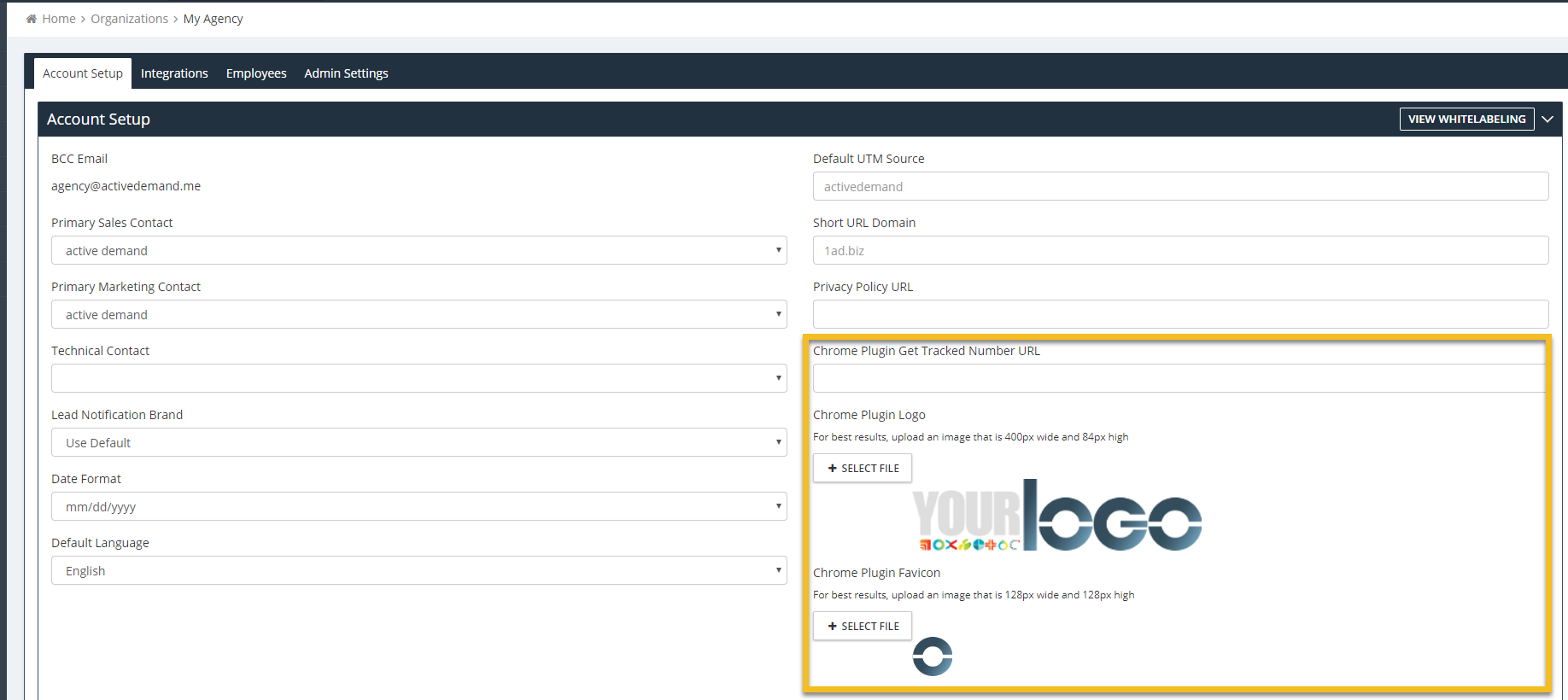Viewport: 1568px width, 700px height.
Task: Switch to the Account Setup tab
Action: [83, 73]
